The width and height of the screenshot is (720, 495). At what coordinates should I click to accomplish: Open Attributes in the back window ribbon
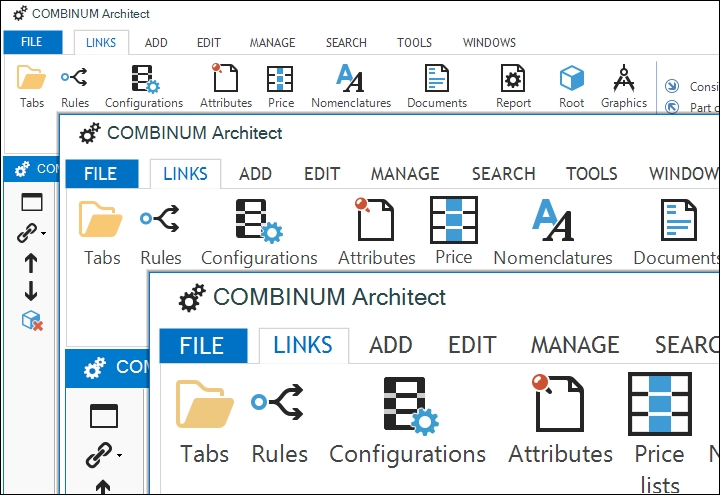pos(226,86)
